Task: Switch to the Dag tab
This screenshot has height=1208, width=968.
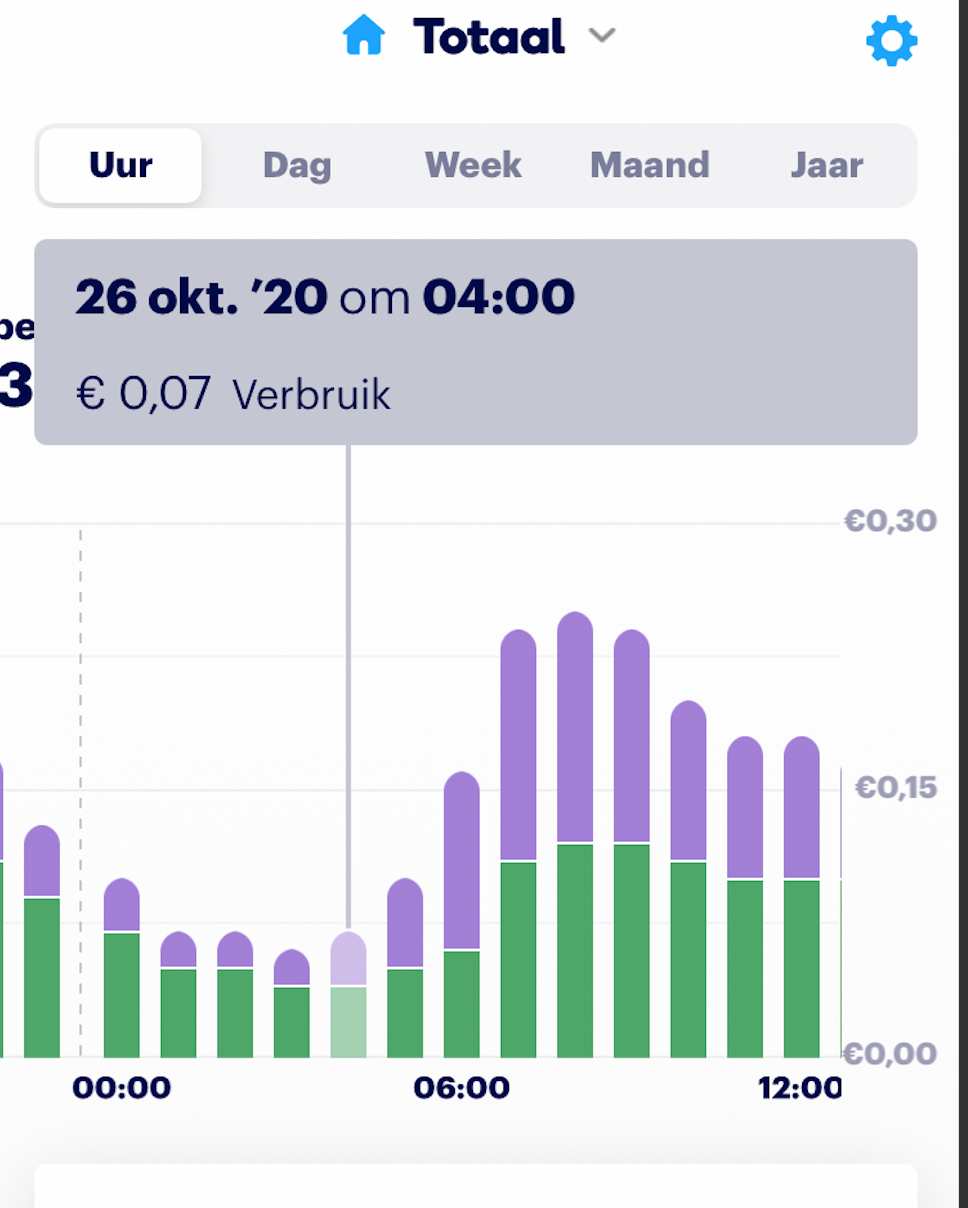Action: (x=297, y=165)
